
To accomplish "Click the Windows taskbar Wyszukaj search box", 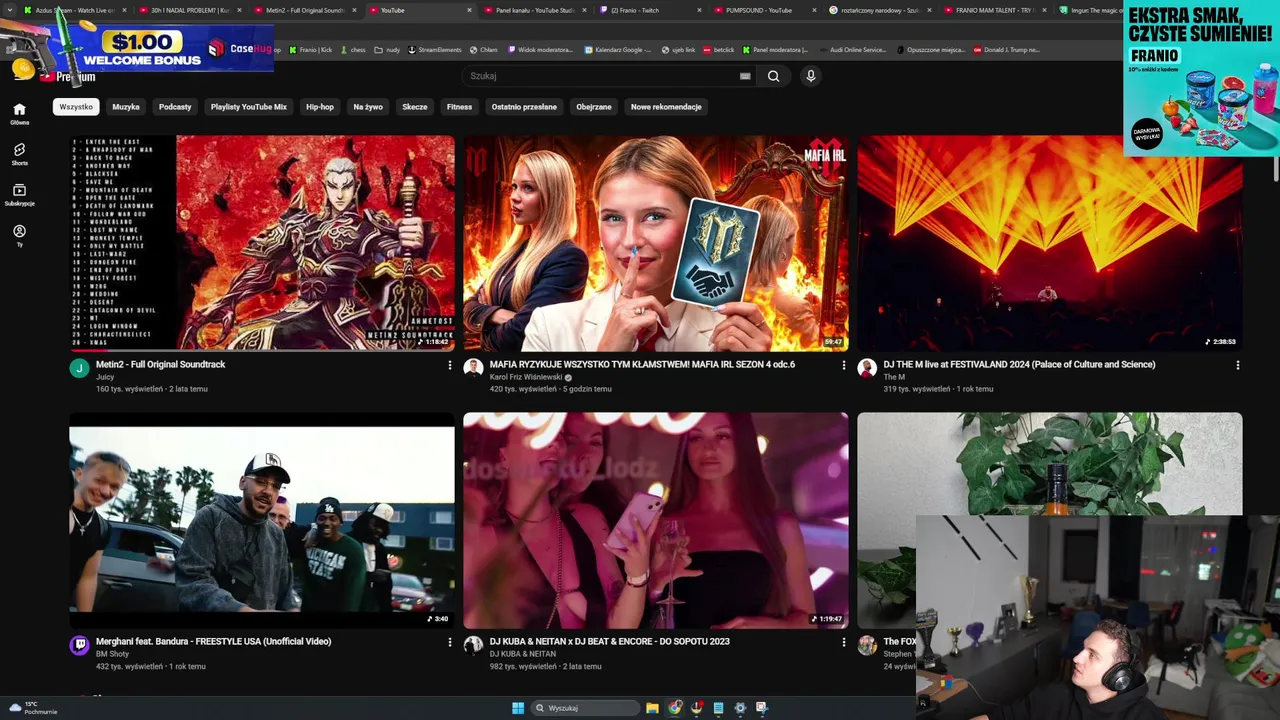I will point(586,708).
